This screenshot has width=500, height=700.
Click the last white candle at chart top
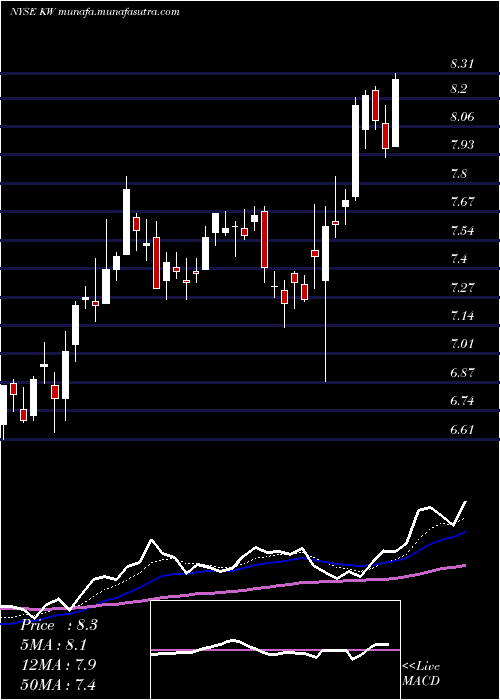396,112
